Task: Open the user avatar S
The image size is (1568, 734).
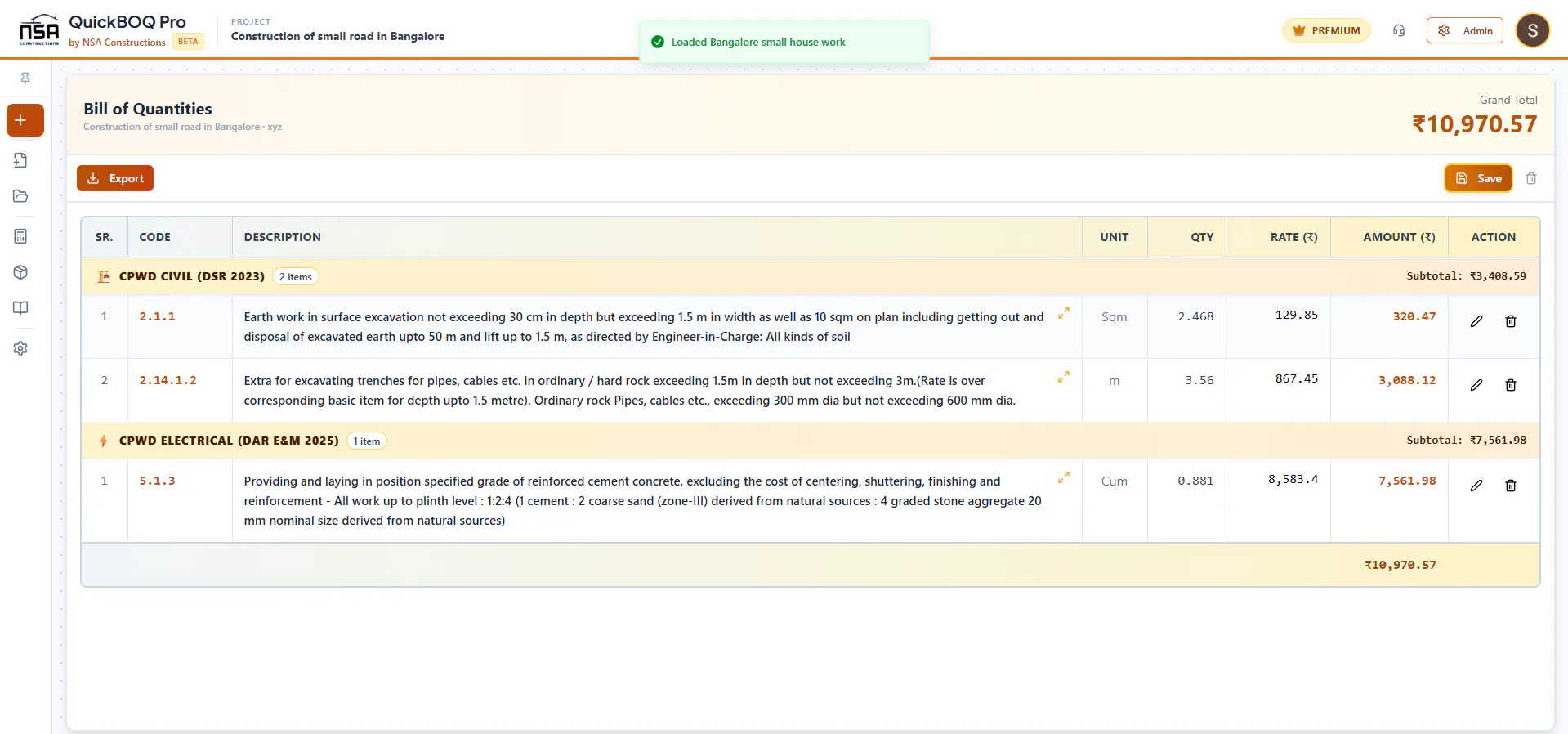Action: tap(1533, 31)
